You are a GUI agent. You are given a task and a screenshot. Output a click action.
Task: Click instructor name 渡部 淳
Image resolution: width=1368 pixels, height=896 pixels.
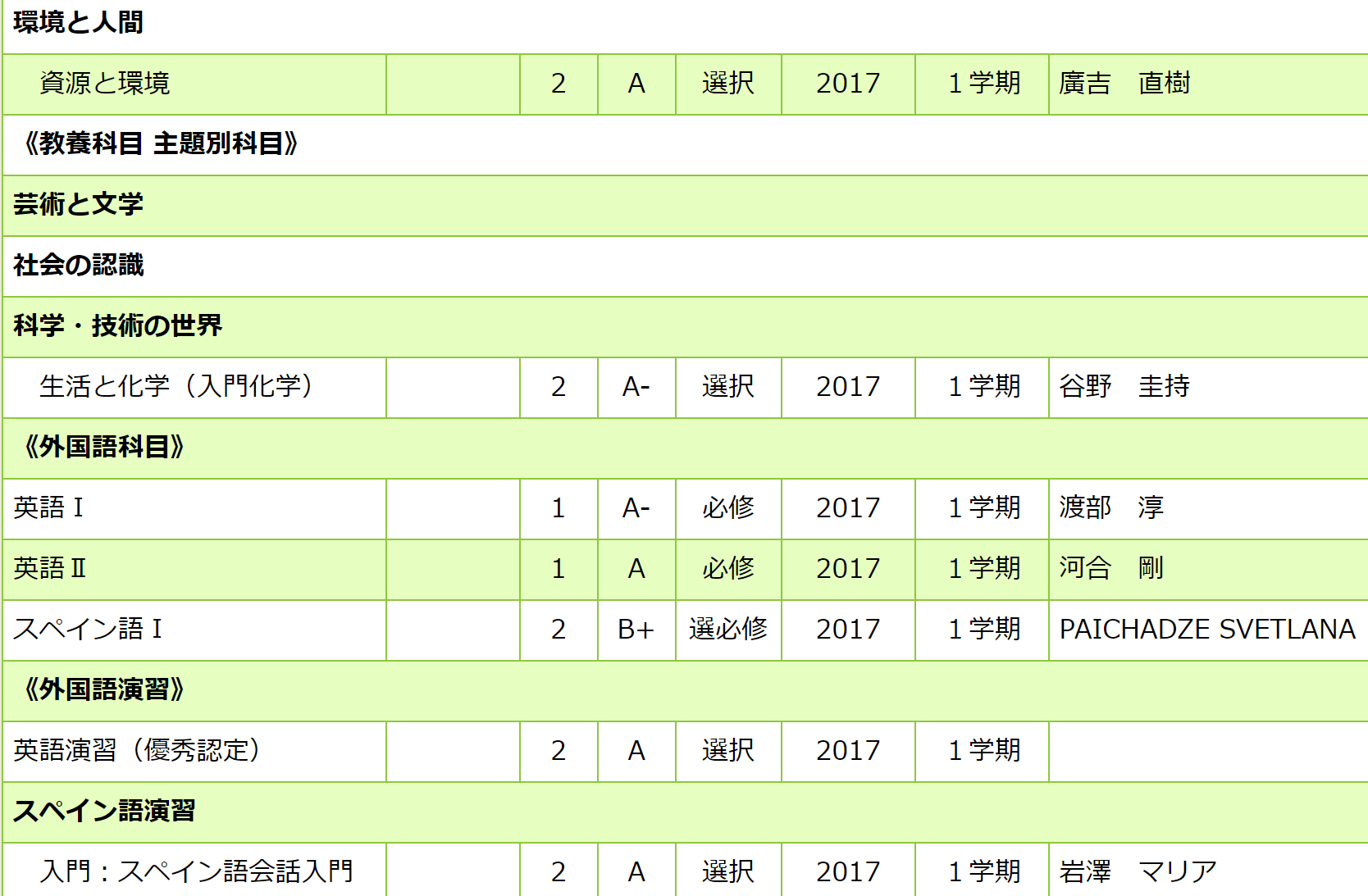pyautogui.click(x=1111, y=507)
